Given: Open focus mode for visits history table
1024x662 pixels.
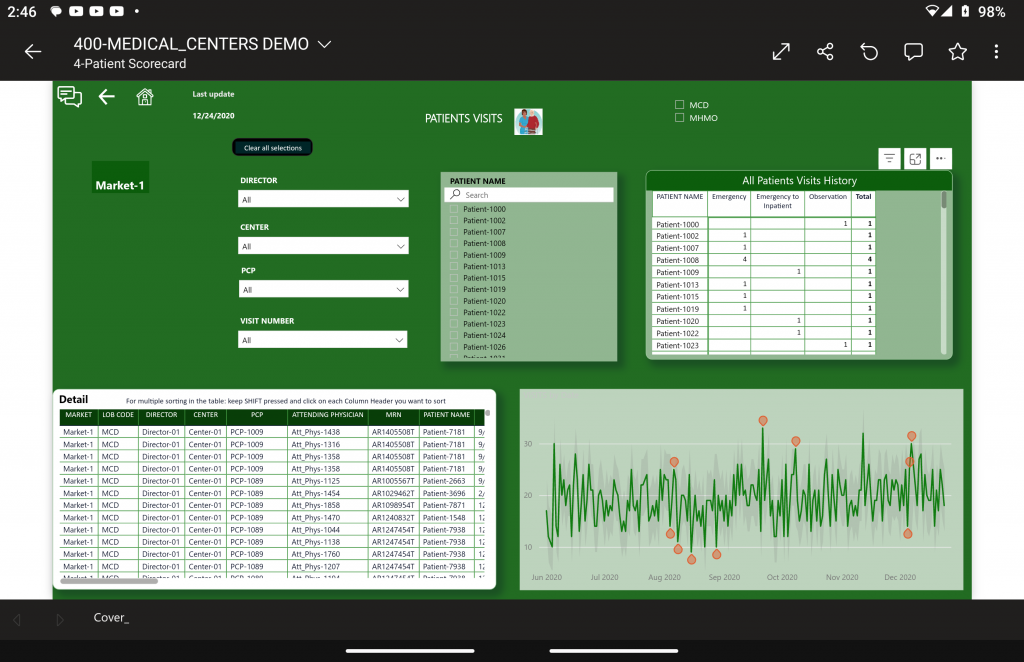Looking at the screenshot, I should point(915,158).
